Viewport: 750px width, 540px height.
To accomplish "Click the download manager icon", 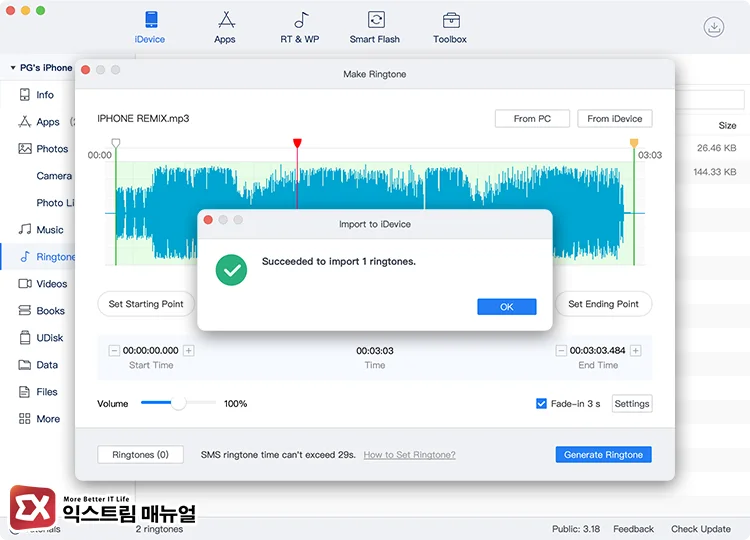I will (713, 28).
